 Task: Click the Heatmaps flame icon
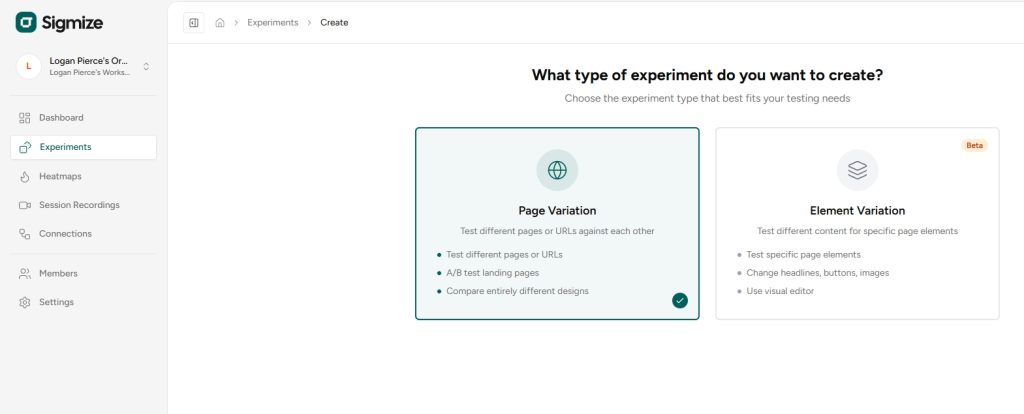click(x=25, y=176)
